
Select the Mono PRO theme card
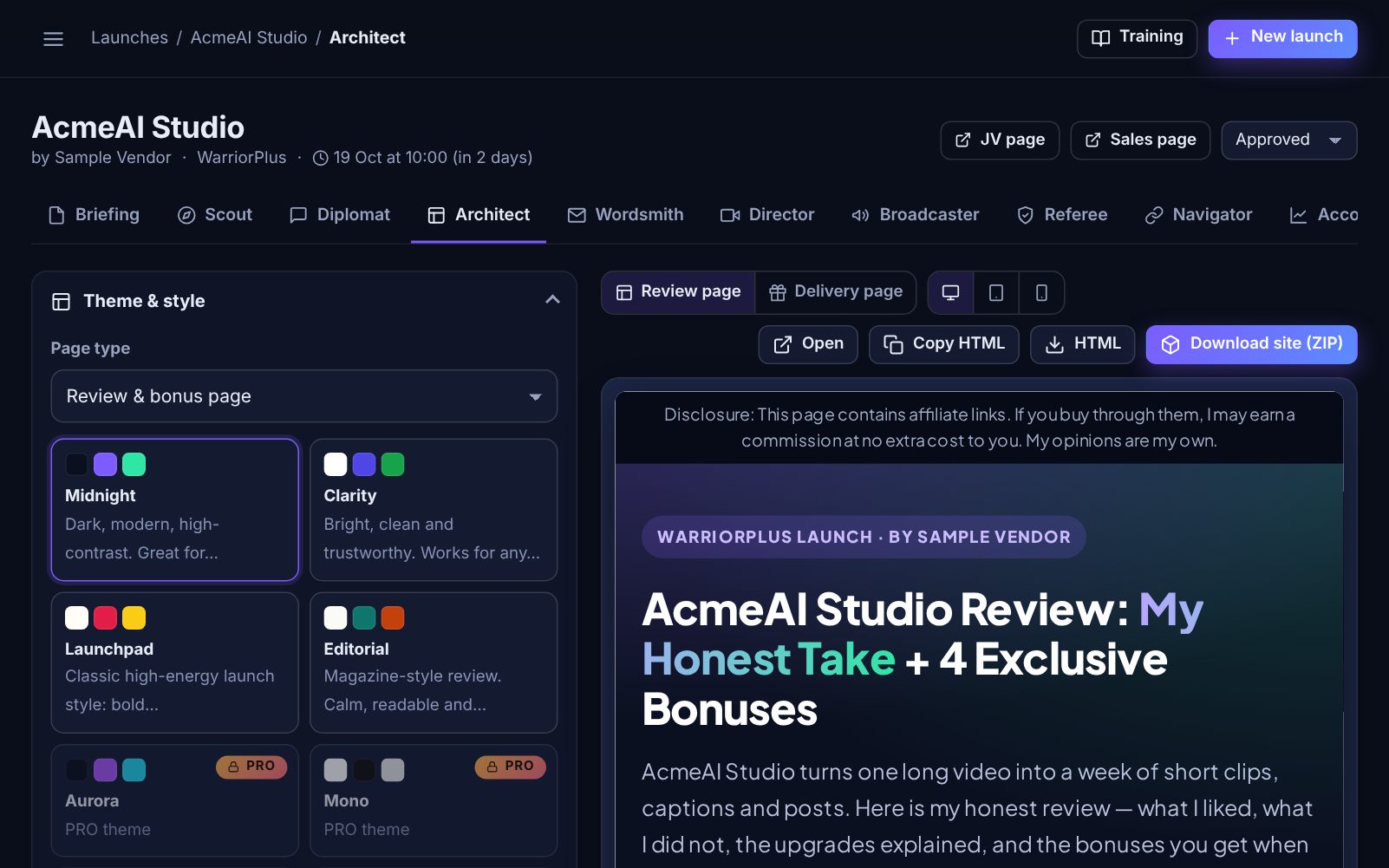[434, 800]
